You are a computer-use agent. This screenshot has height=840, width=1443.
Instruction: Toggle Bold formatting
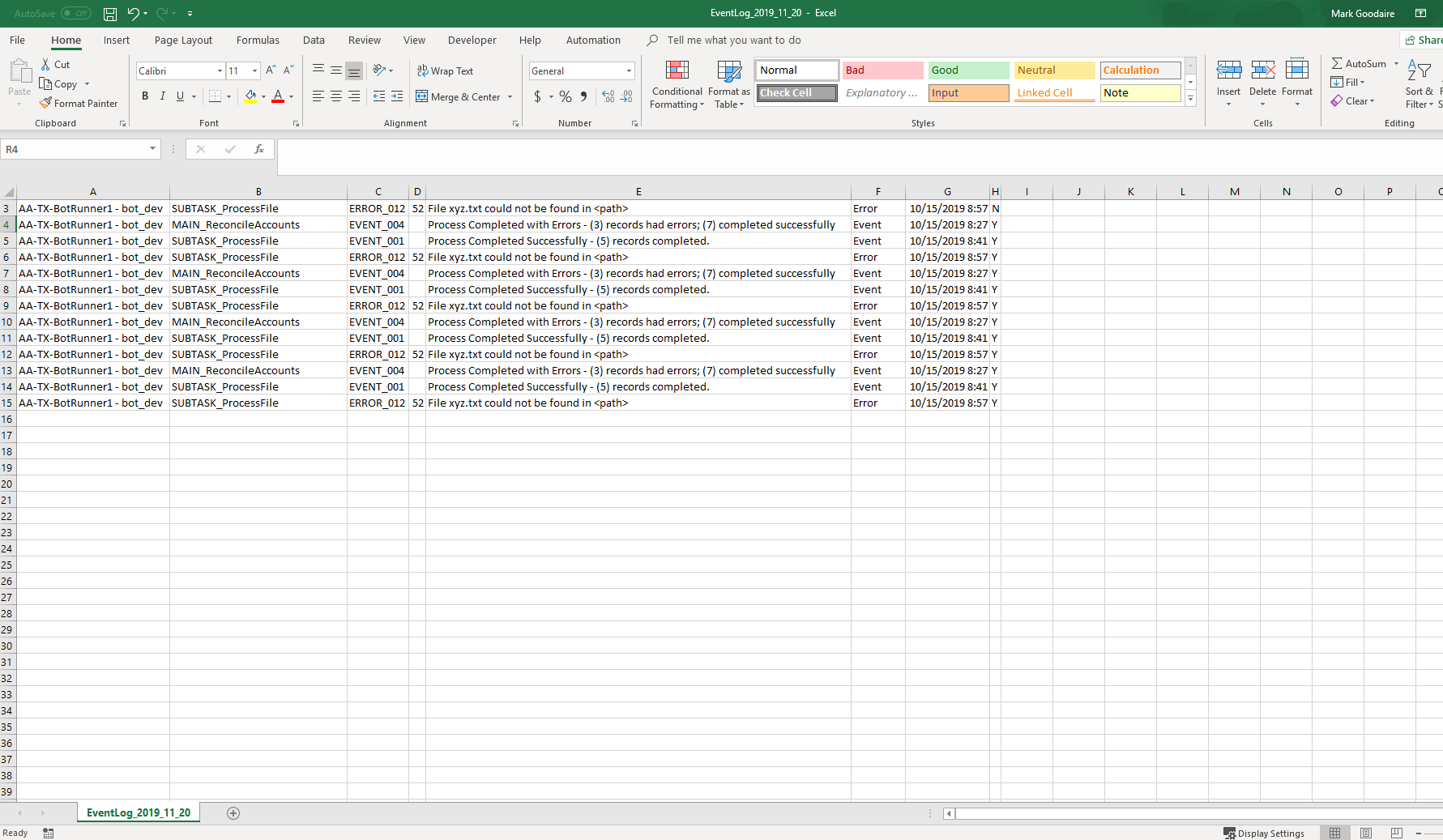(x=145, y=96)
